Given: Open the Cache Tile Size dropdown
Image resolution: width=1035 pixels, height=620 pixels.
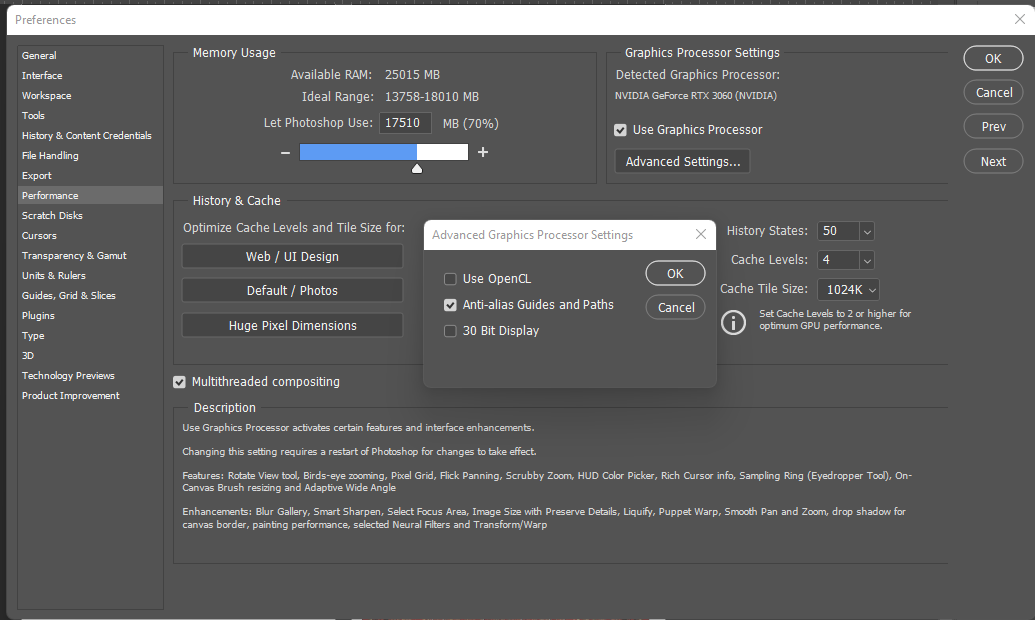Looking at the screenshot, I should pyautogui.click(x=873, y=289).
